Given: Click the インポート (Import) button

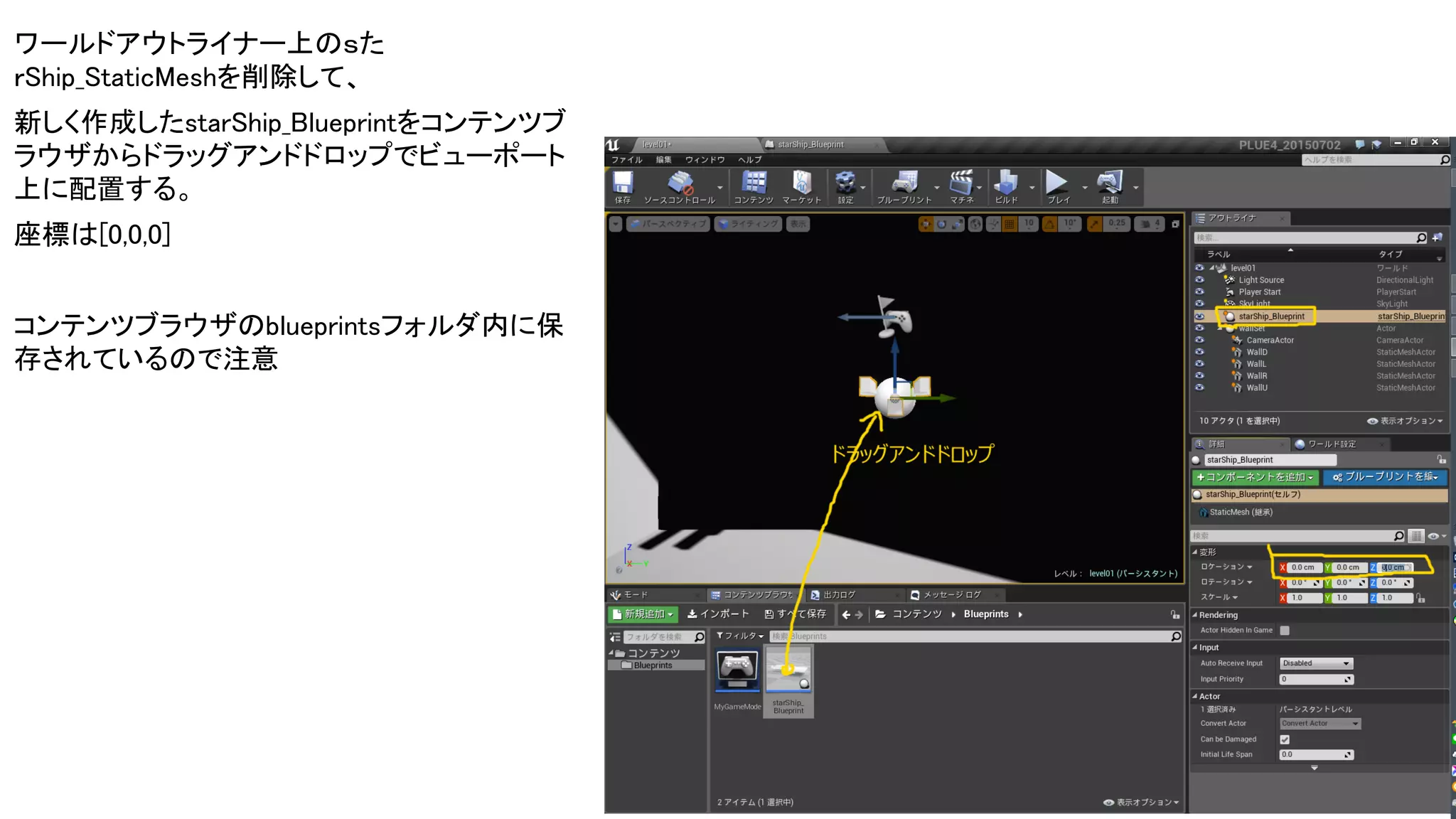Looking at the screenshot, I should (x=717, y=614).
